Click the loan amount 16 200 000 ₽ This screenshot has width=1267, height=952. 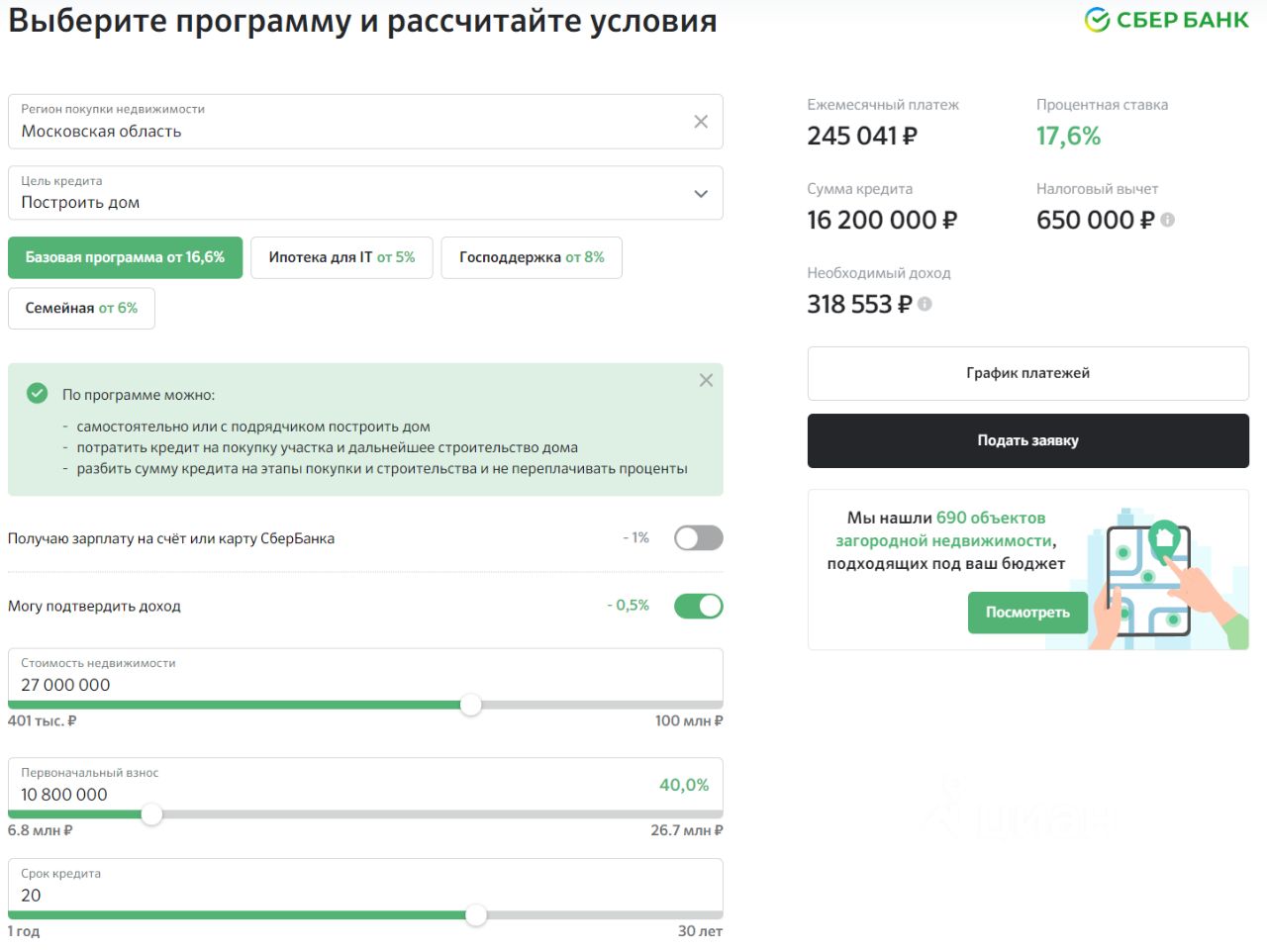click(x=882, y=220)
